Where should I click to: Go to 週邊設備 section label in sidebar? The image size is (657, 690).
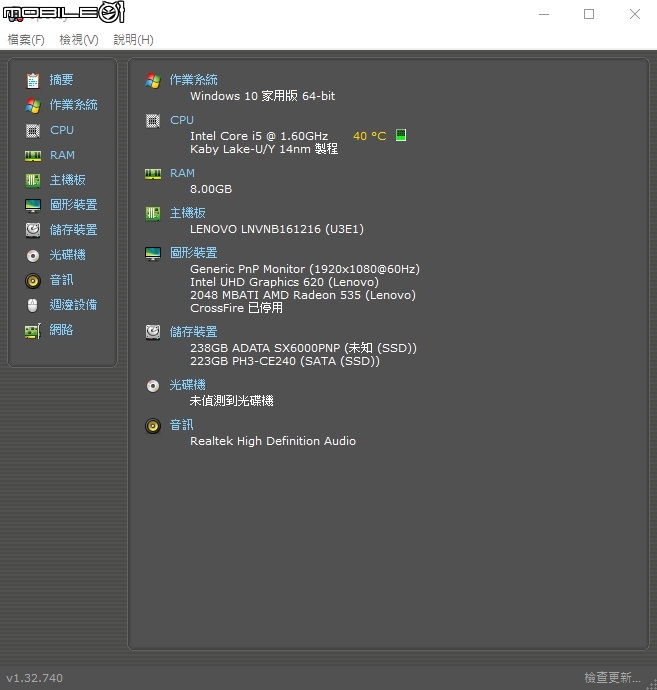click(73, 305)
